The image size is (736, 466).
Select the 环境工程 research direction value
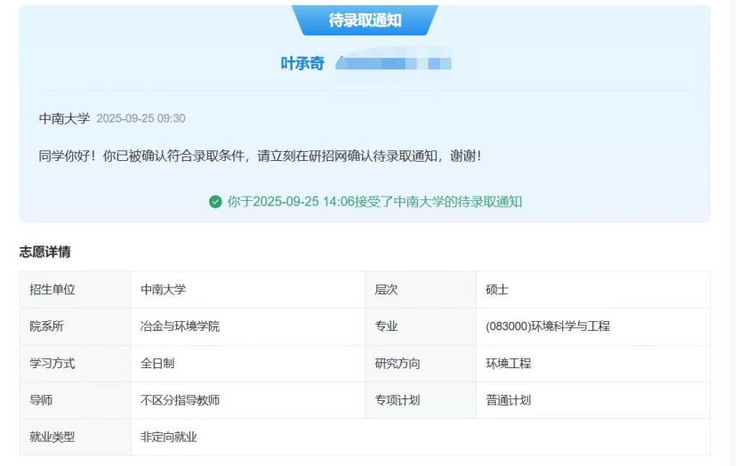(x=508, y=363)
